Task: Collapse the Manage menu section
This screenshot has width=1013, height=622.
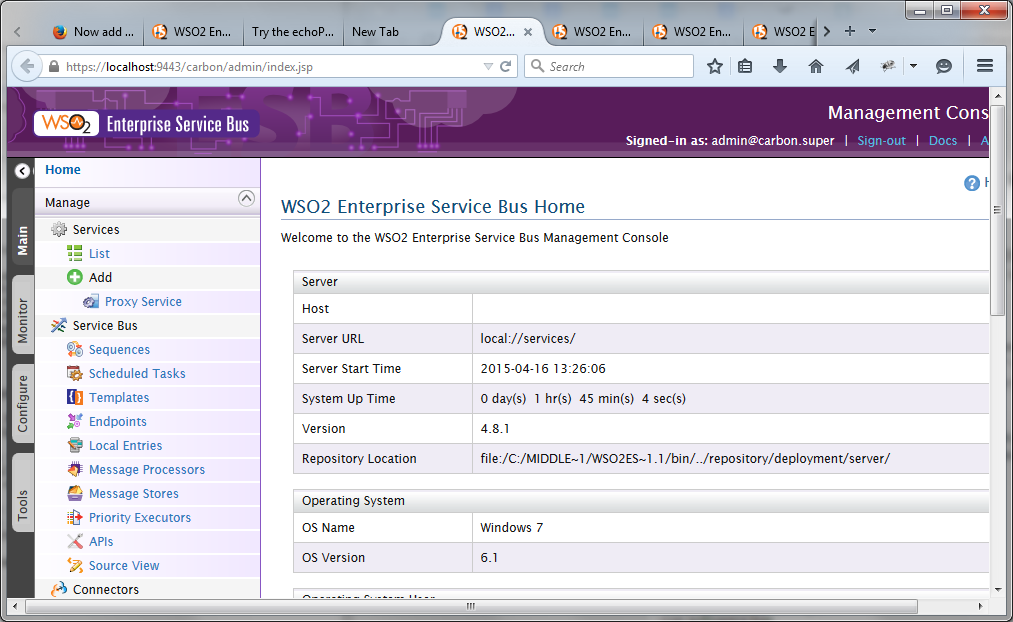Action: [x=246, y=198]
